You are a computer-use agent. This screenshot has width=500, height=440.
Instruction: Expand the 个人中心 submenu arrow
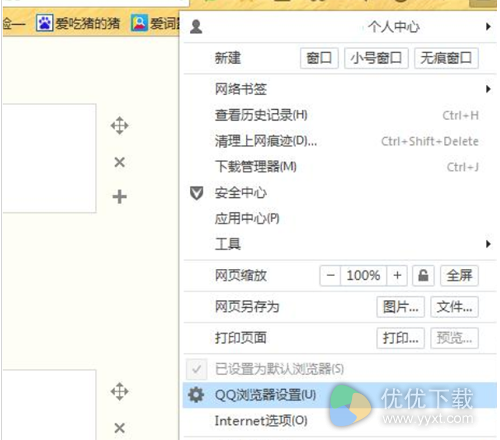click(x=488, y=26)
